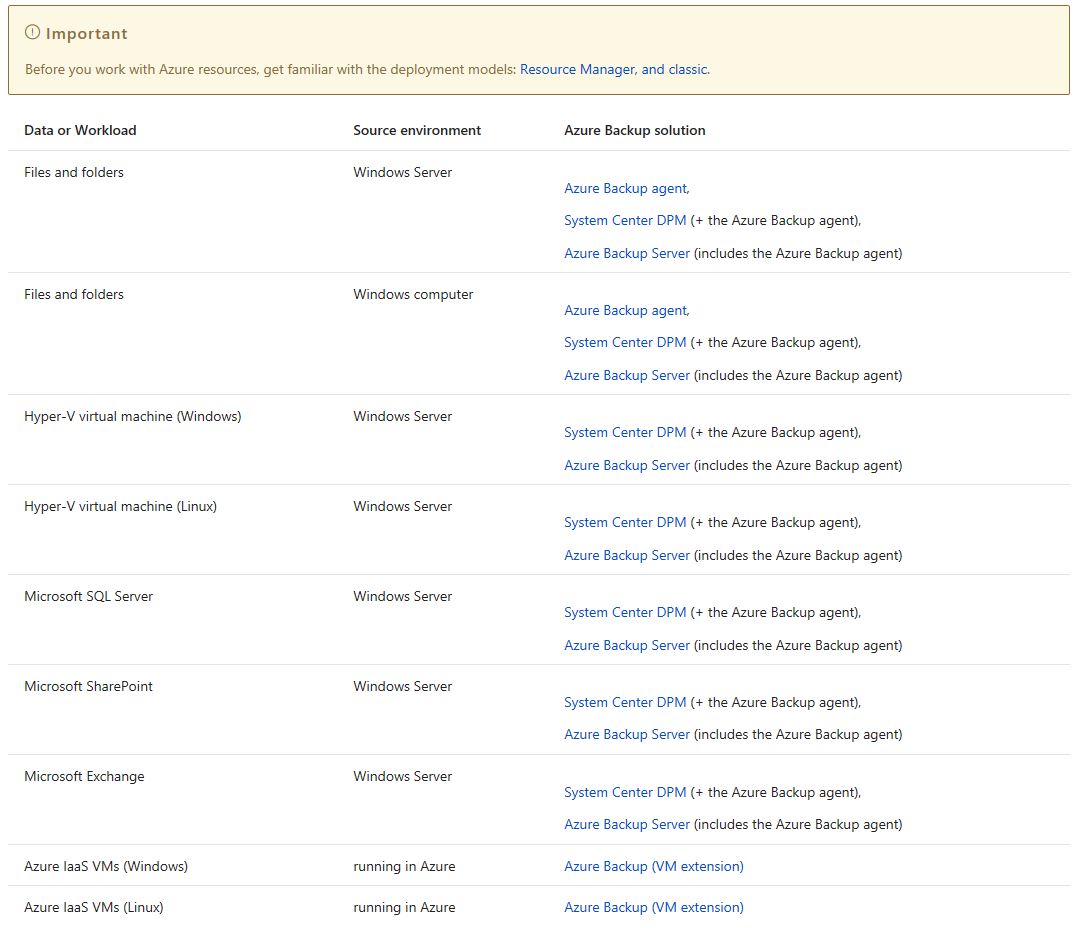Select the Hyper-V virtual machine (Linux) cell

click(x=120, y=506)
